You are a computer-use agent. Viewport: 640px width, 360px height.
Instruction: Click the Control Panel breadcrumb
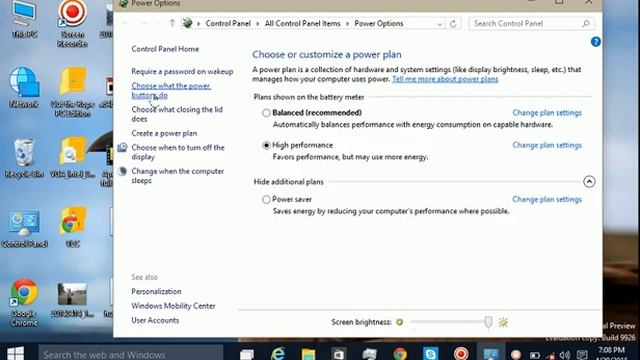click(x=228, y=24)
